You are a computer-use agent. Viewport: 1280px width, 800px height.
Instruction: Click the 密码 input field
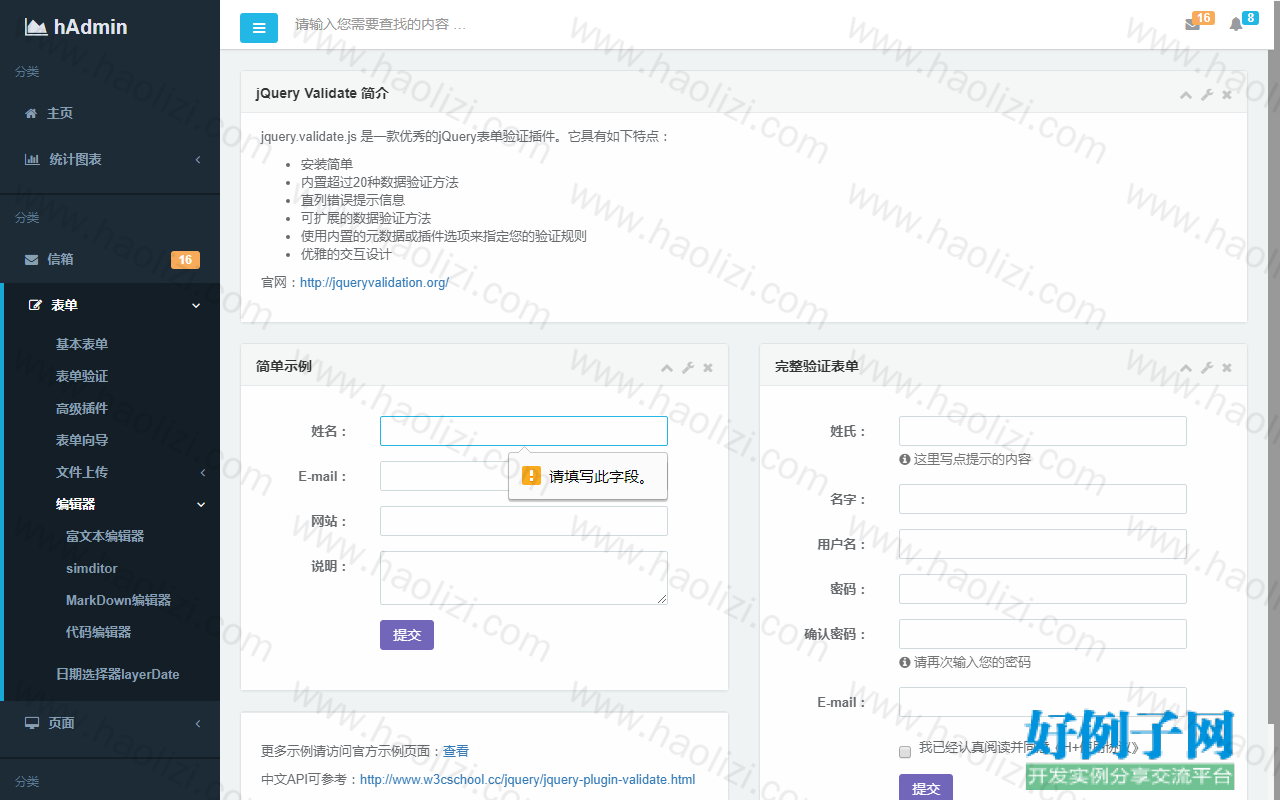pos(1043,589)
